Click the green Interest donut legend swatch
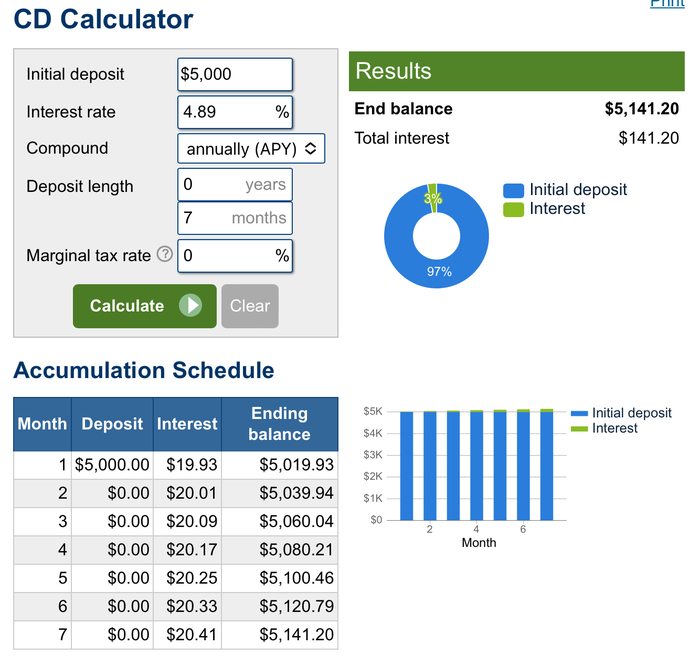The image size is (690, 667). tap(514, 209)
